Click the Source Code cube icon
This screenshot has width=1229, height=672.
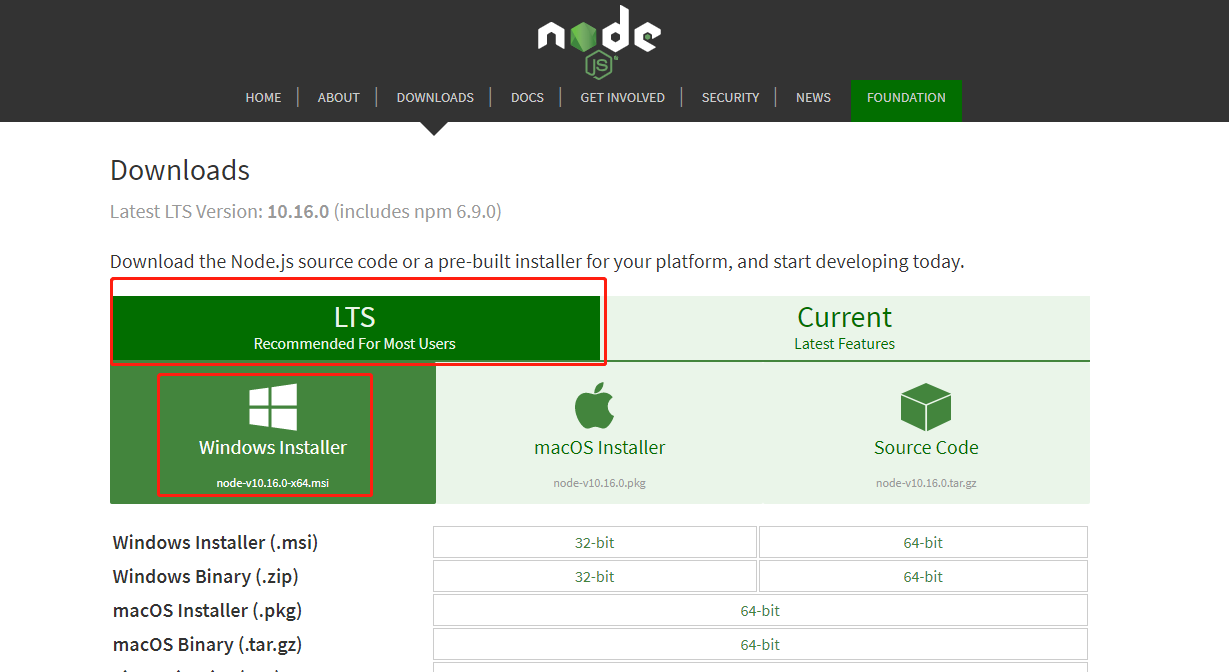tap(926, 407)
